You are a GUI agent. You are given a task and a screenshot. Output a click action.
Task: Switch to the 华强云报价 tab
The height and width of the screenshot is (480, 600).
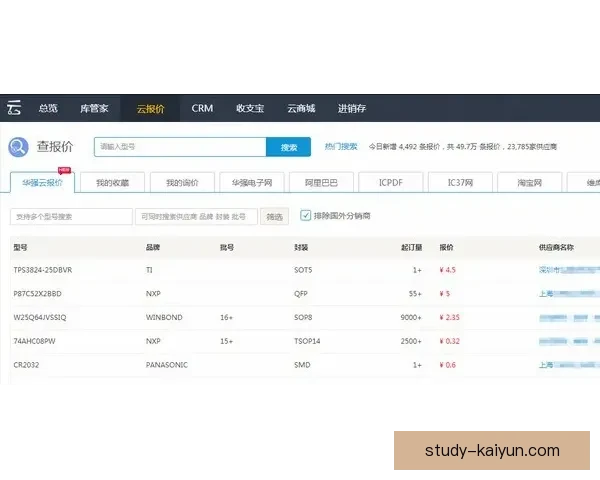pyautogui.click(x=42, y=183)
